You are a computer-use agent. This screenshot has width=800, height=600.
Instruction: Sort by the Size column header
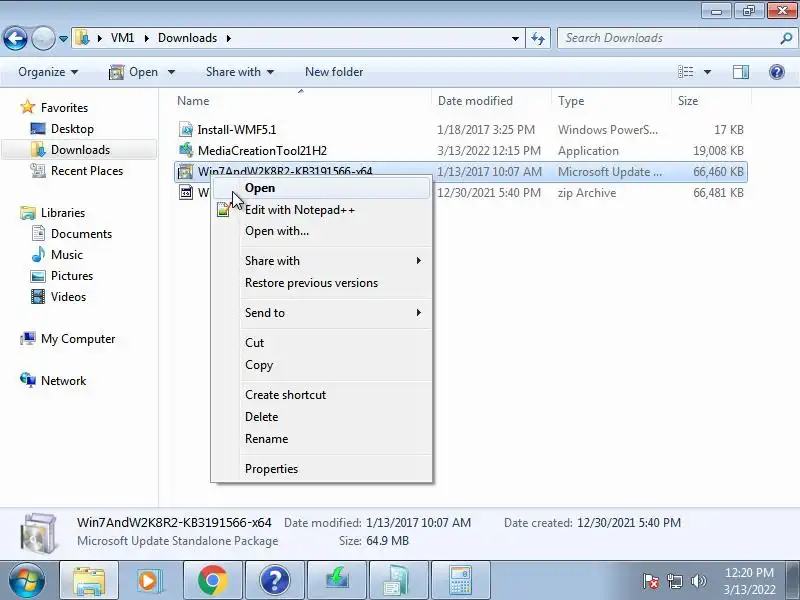pos(688,101)
